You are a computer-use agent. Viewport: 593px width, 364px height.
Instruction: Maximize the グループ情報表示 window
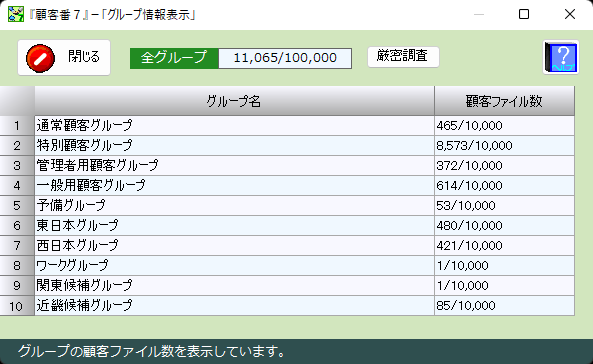[x=524, y=14]
